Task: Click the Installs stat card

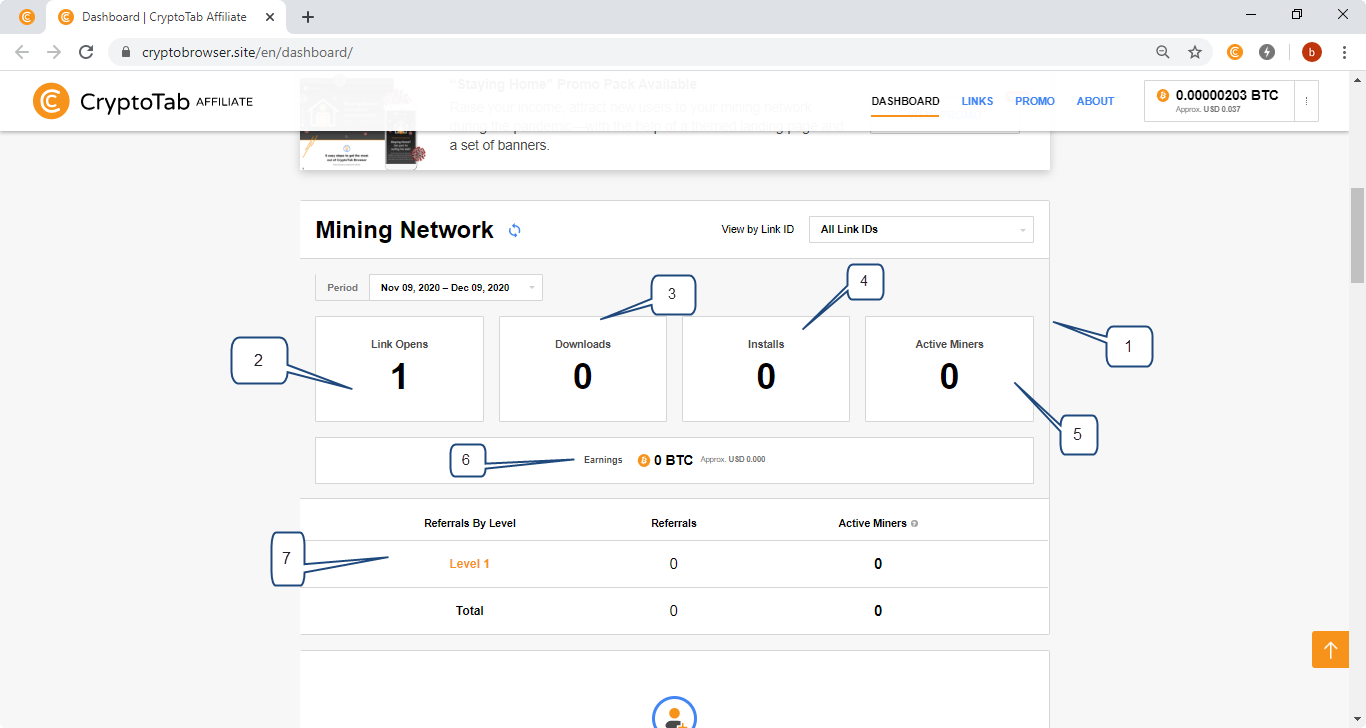Action: [x=766, y=369]
